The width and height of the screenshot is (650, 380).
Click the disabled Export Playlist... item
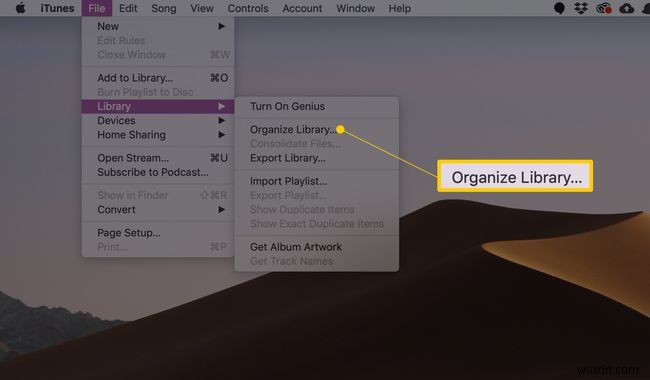coord(317,195)
